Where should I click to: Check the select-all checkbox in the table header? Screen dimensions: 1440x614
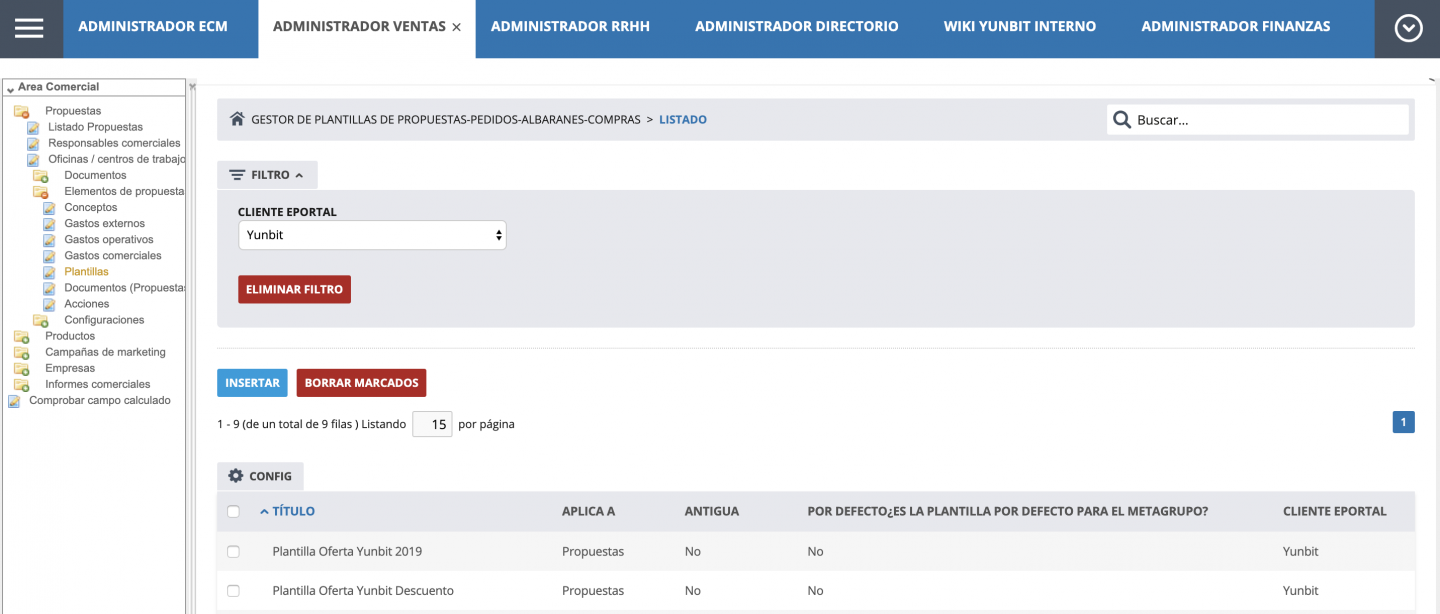[233, 511]
